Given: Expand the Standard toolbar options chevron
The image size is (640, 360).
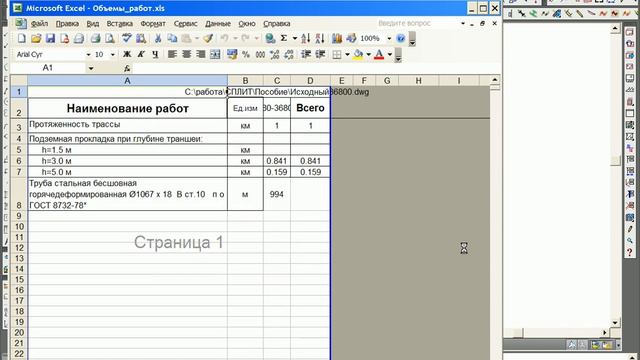Looking at the screenshot, I should coord(412,40).
